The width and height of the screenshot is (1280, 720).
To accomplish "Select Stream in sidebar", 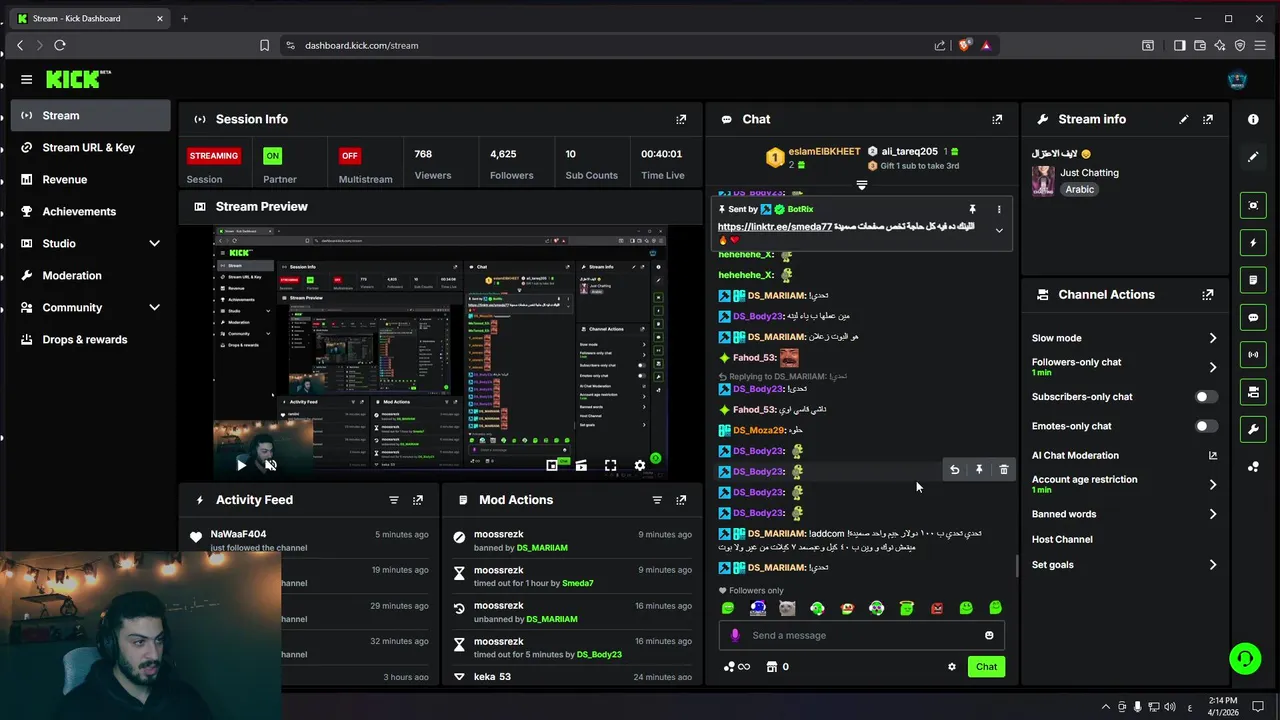I will click(91, 115).
